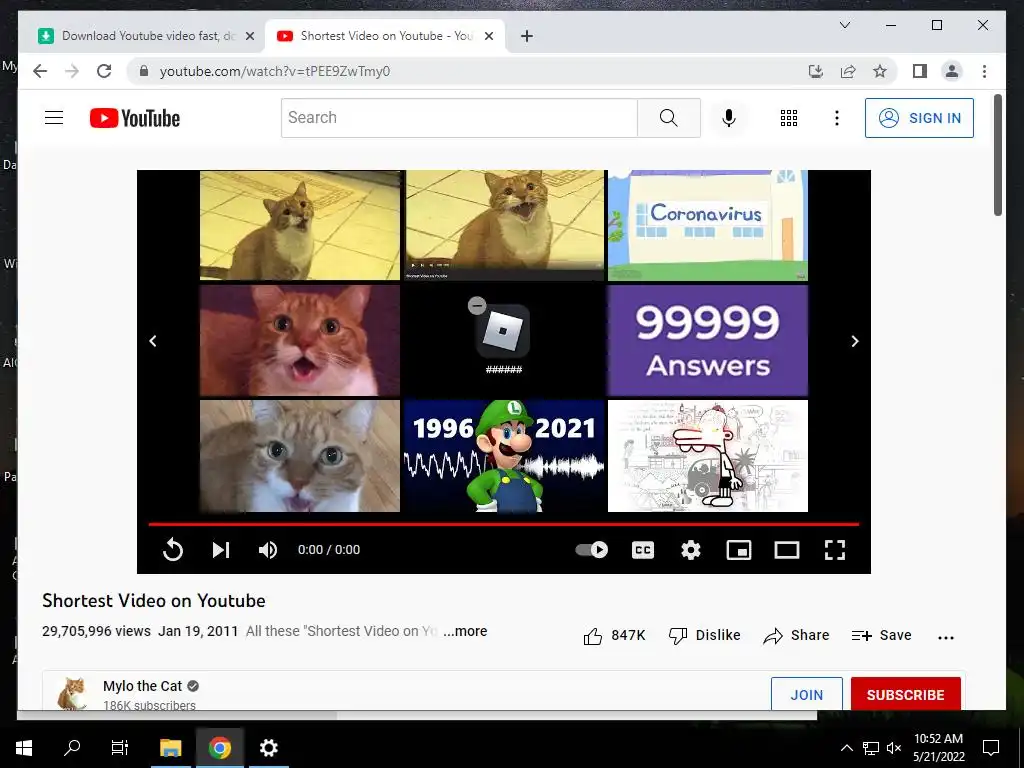Open File Explorer from taskbar

[171, 748]
